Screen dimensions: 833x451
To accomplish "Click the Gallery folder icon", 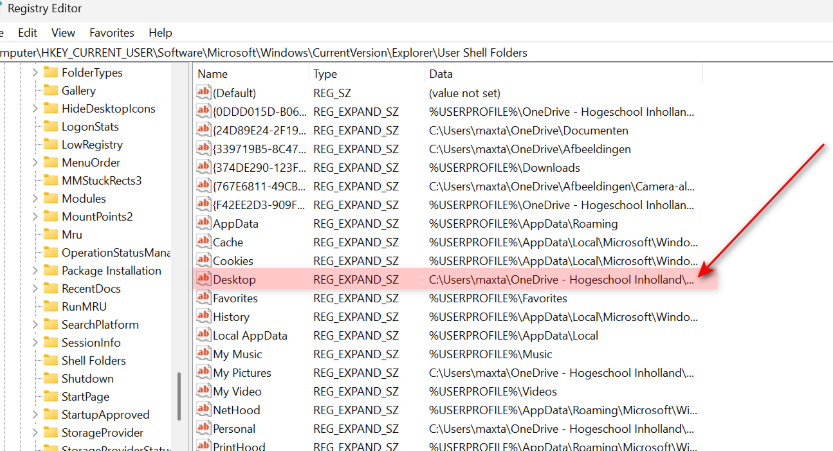I will 50,90.
